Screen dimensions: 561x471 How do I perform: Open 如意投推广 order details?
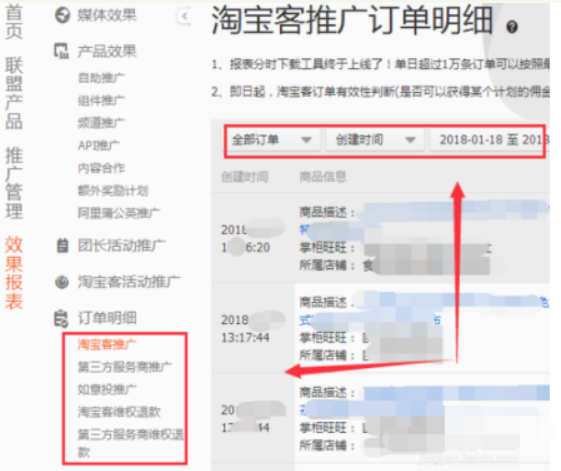click(x=107, y=389)
